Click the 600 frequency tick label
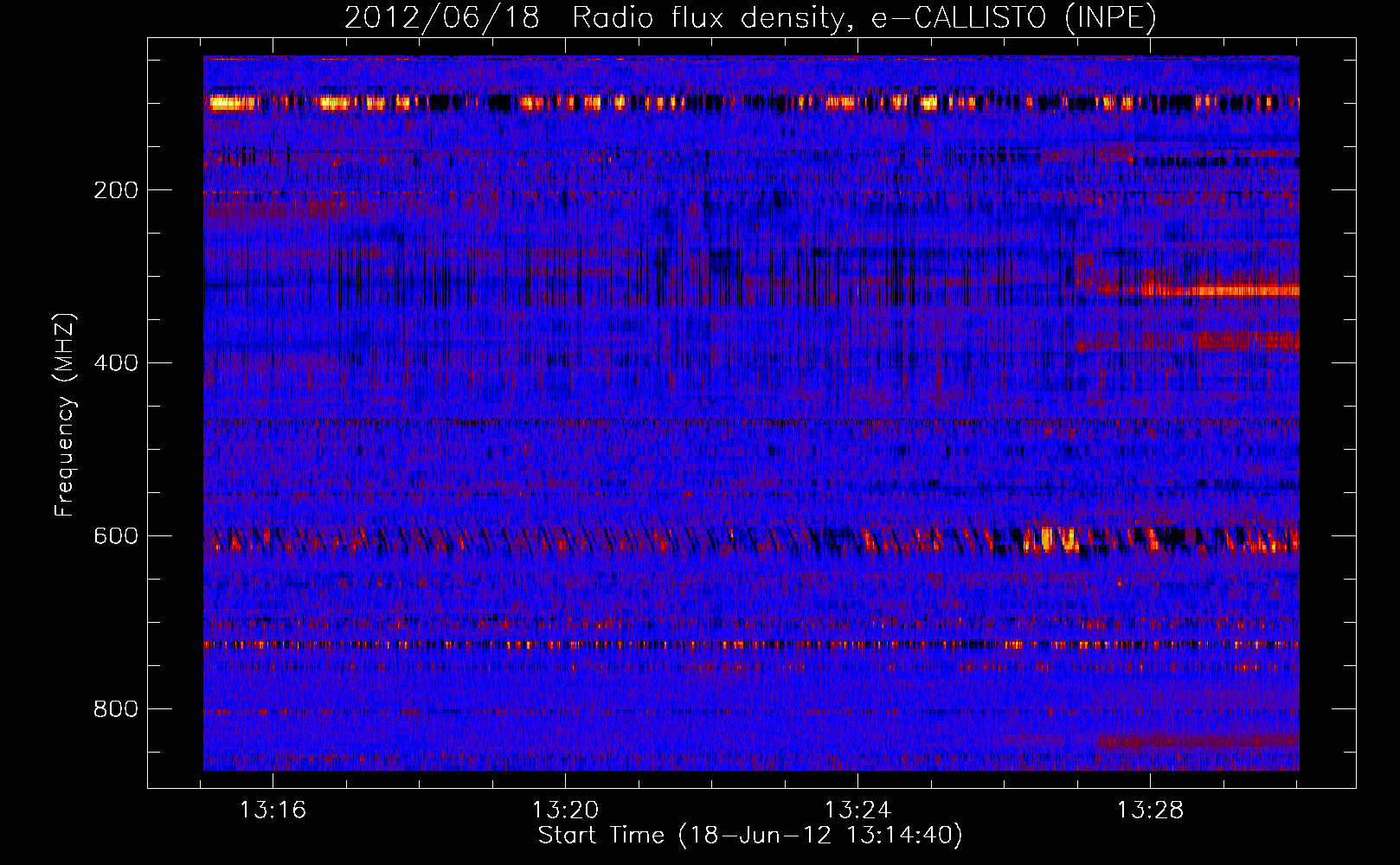1400x865 pixels. pyautogui.click(x=116, y=536)
